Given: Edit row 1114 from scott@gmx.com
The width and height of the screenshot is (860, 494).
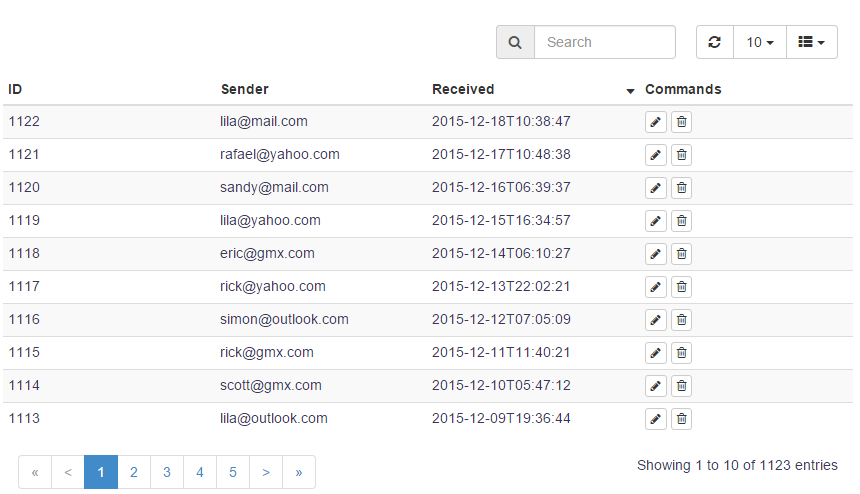Looking at the screenshot, I should pos(655,386).
